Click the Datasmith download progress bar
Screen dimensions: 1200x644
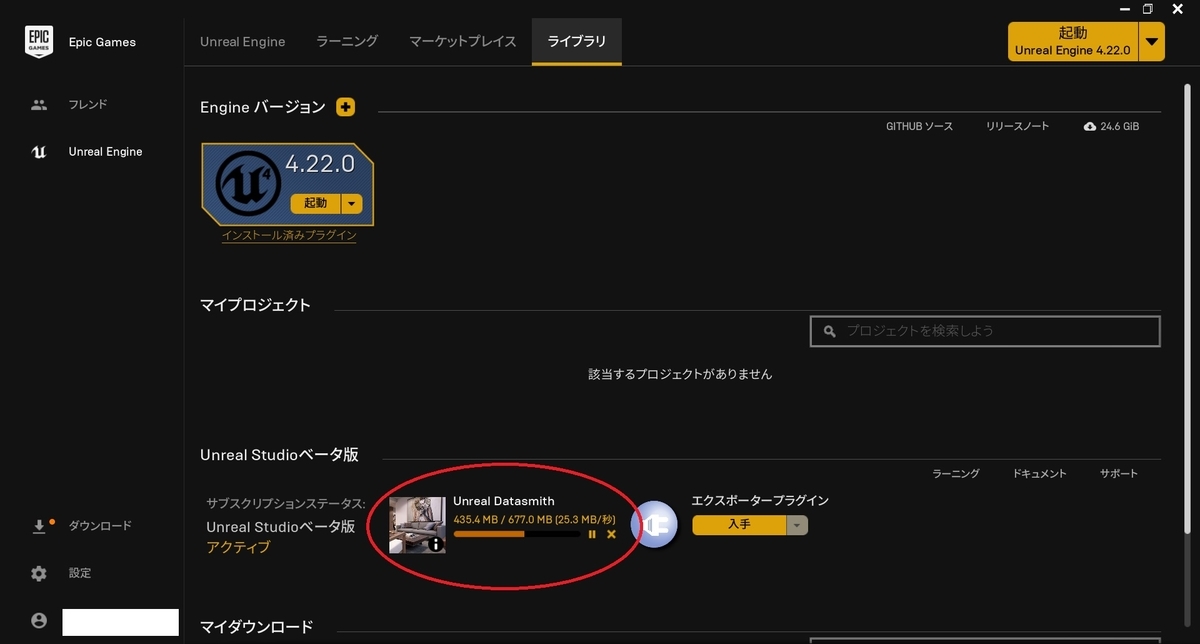[518, 534]
